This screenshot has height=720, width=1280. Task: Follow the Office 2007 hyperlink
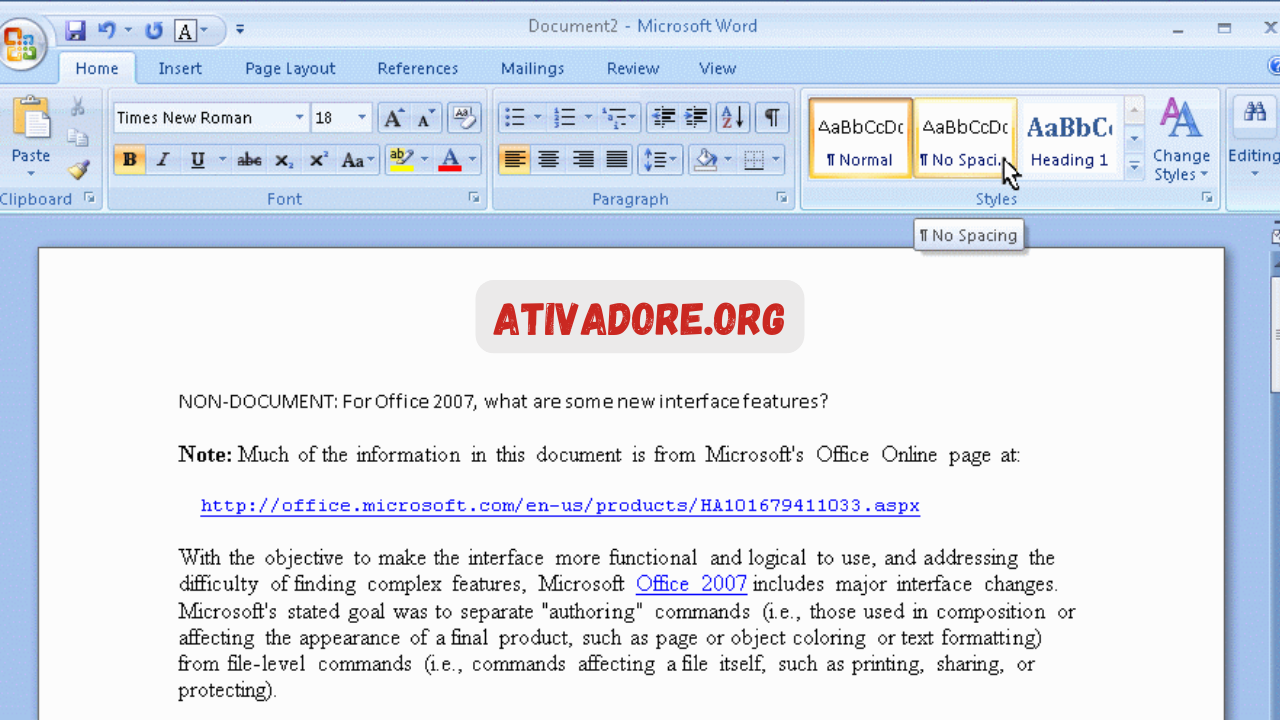point(692,584)
